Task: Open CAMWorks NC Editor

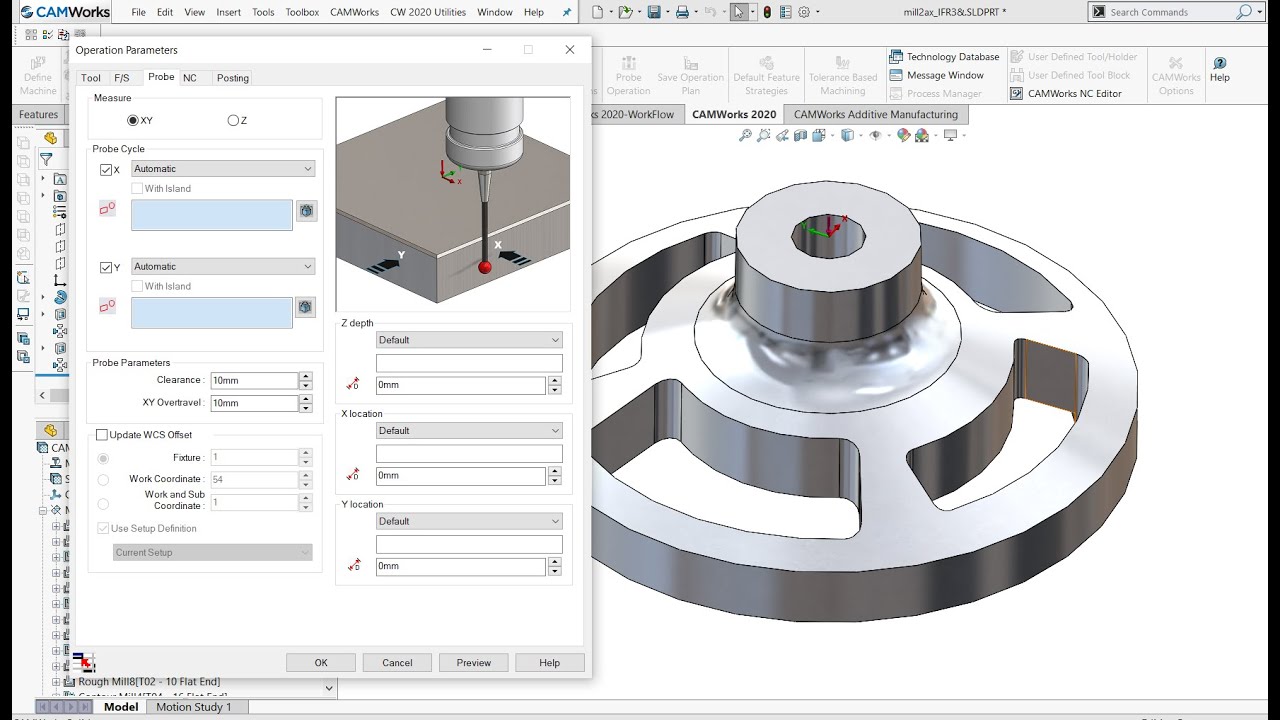Action: [x=1066, y=93]
